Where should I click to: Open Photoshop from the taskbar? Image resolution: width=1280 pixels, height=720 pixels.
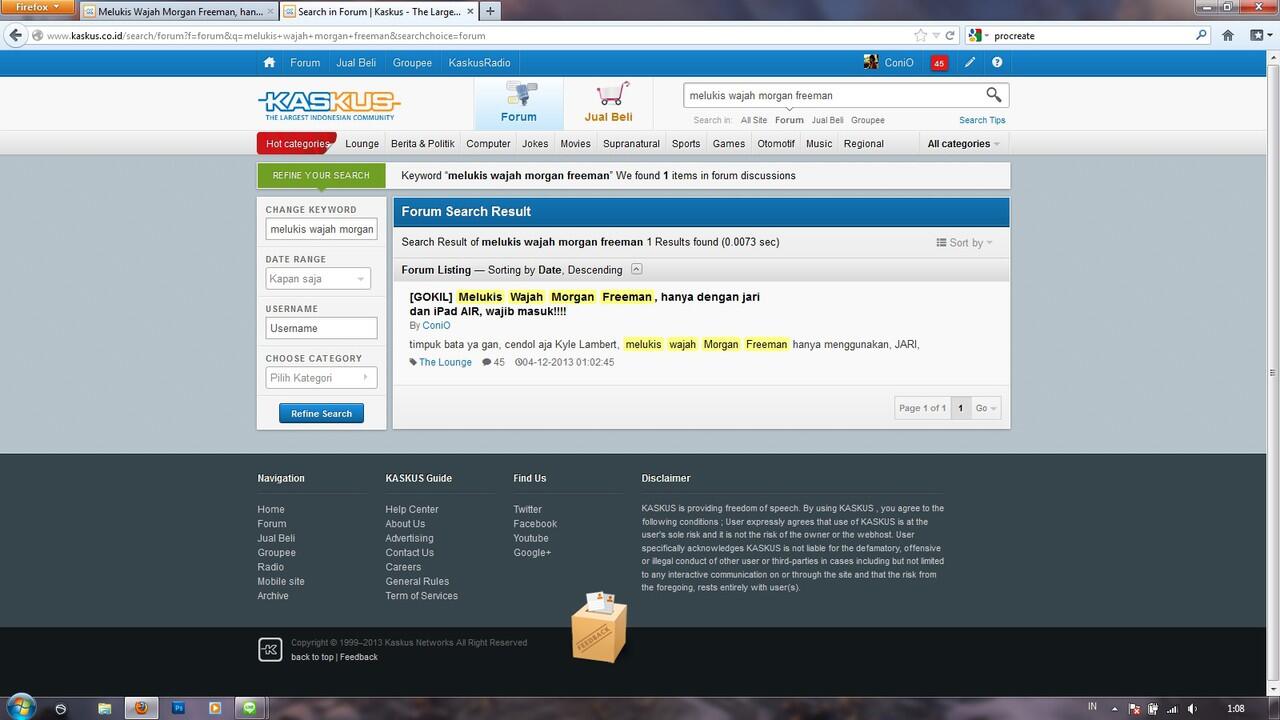(x=179, y=708)
